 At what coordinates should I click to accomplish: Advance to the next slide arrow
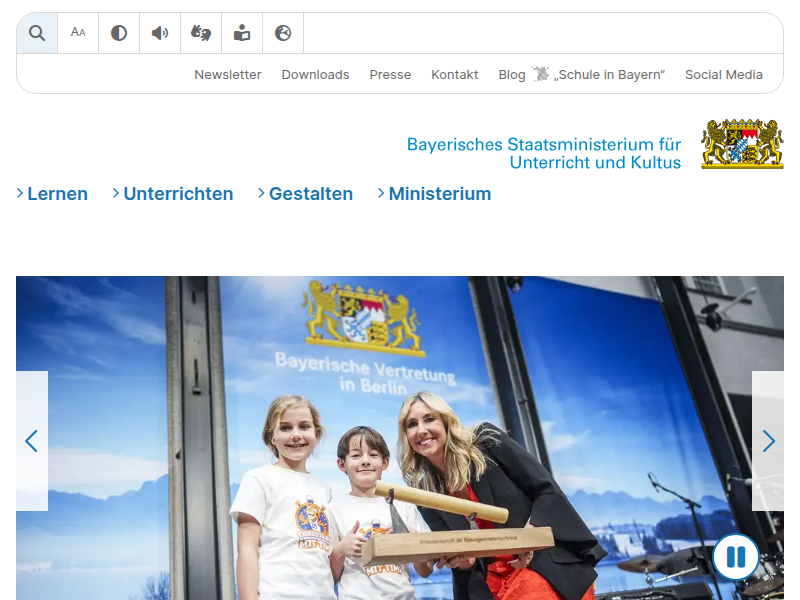(768, 441)
